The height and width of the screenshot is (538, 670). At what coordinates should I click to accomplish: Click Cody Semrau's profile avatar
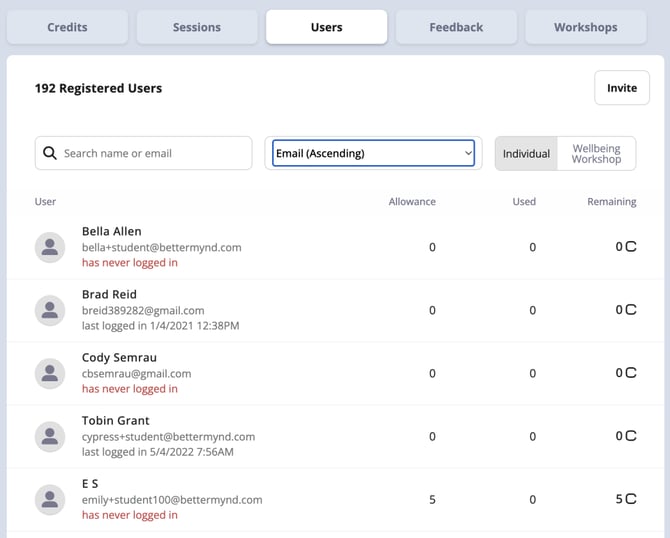50,373
